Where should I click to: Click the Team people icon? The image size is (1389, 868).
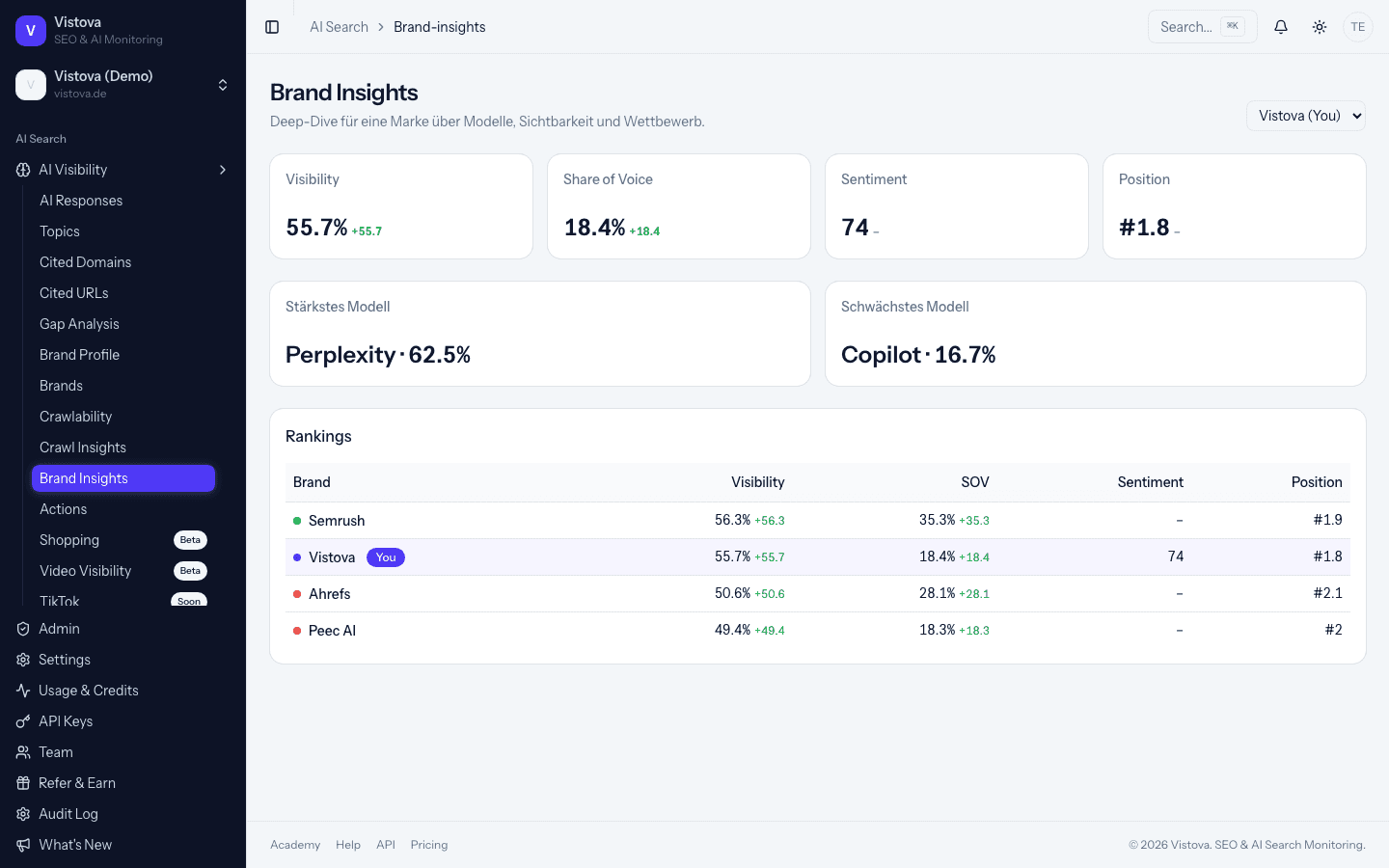point(23,752)
